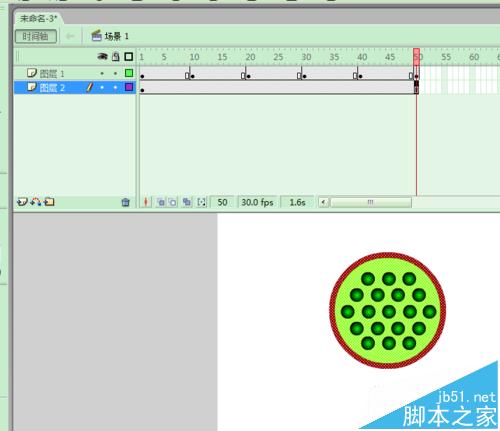The image size is (500, 431).
Task: Click frame number 55 on the ruler
Action: pos(446,57)
